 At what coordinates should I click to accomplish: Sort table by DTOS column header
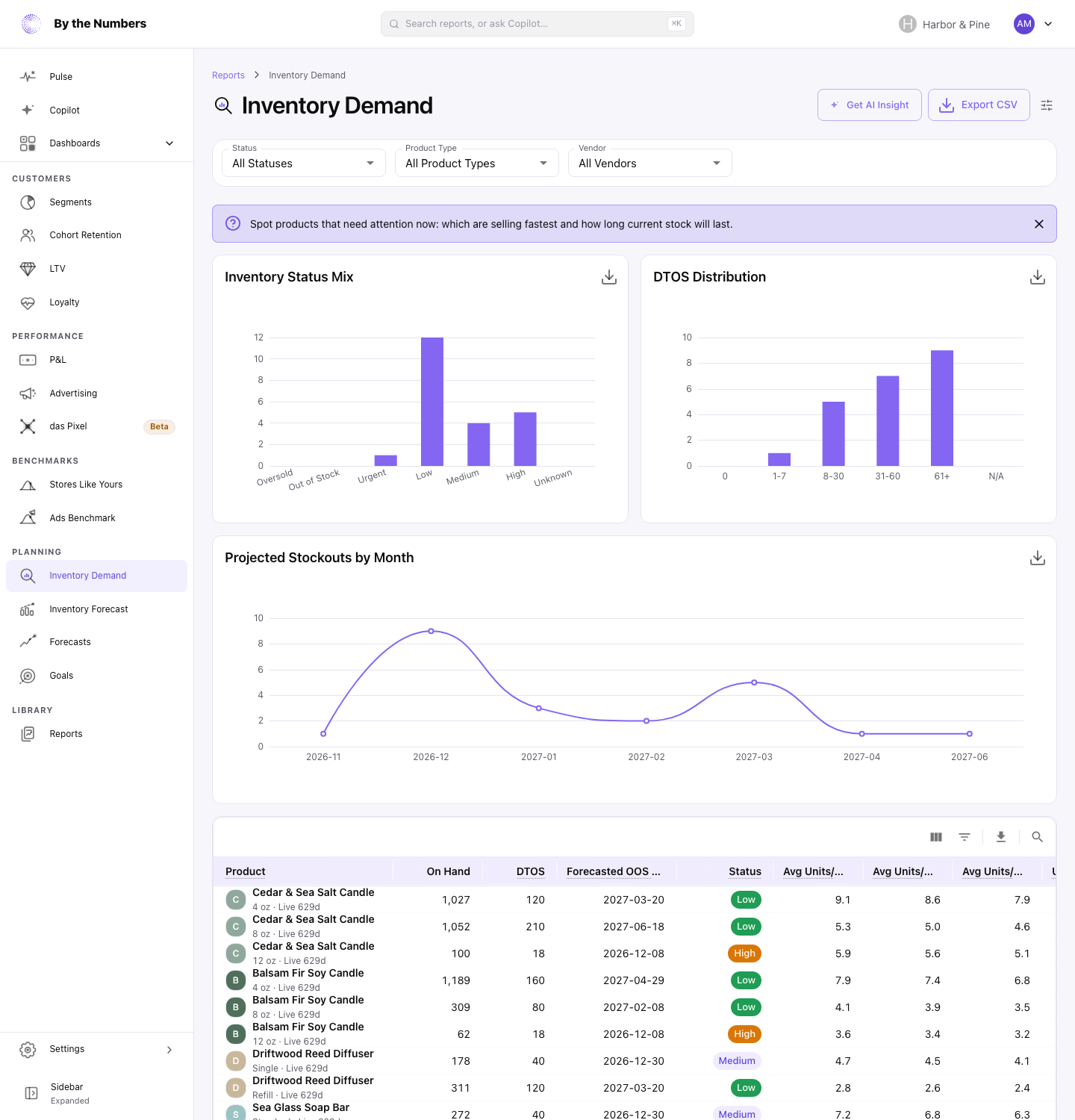tap(531, 871)
